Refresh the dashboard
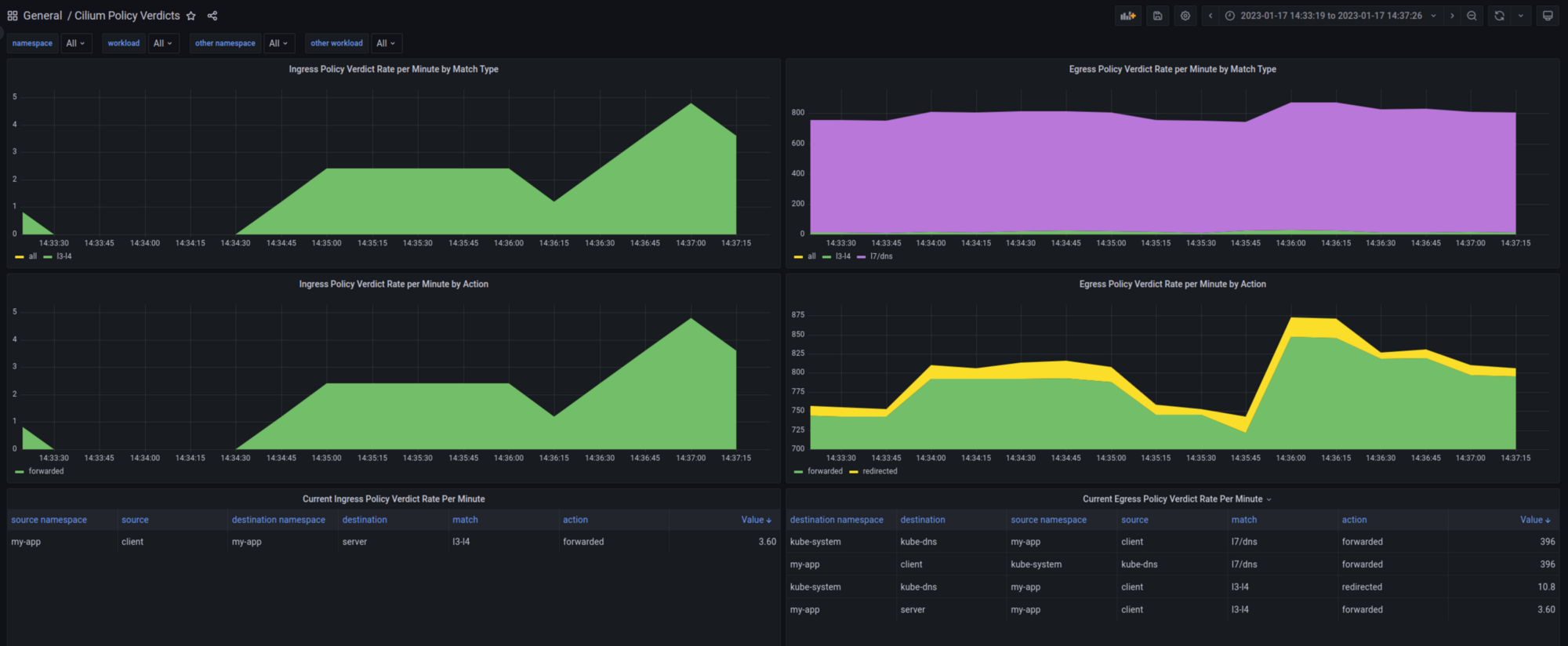 (x=1499, y=16)
